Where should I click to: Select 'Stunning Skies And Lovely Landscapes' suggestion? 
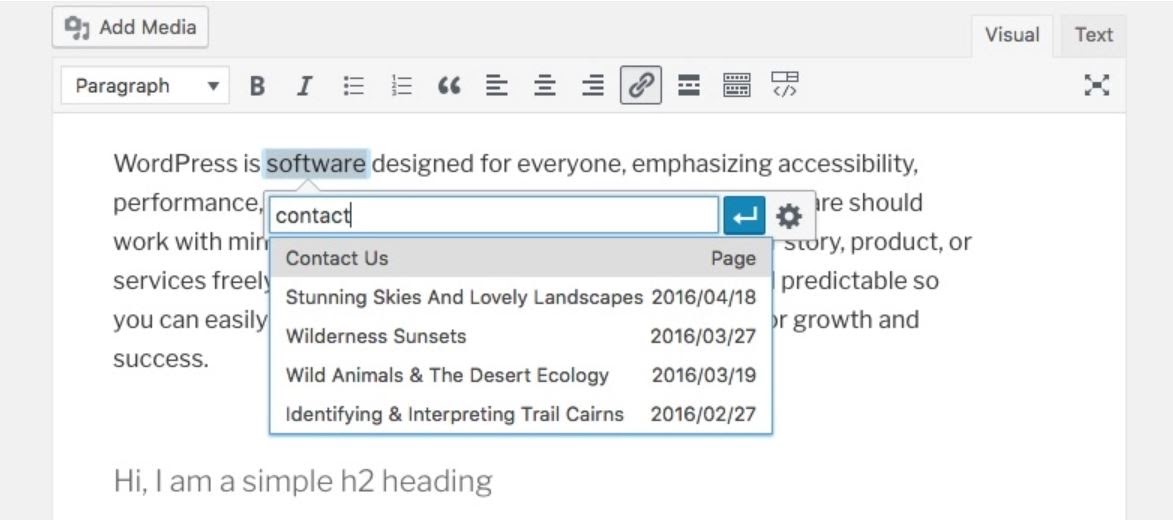(x=521, y=297)
